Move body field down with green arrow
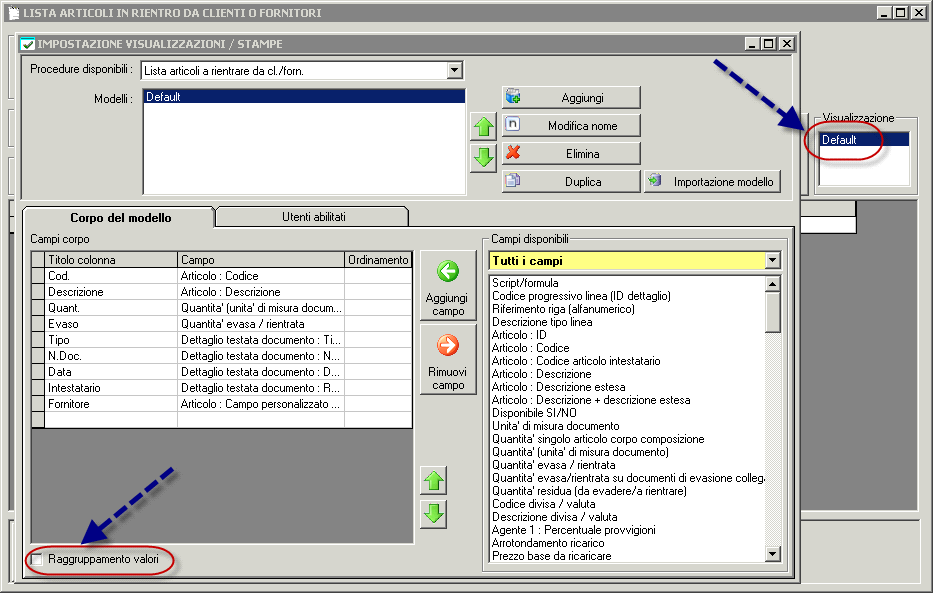The width and height of the screenshot is (933, 593). [x=434, y=513]
